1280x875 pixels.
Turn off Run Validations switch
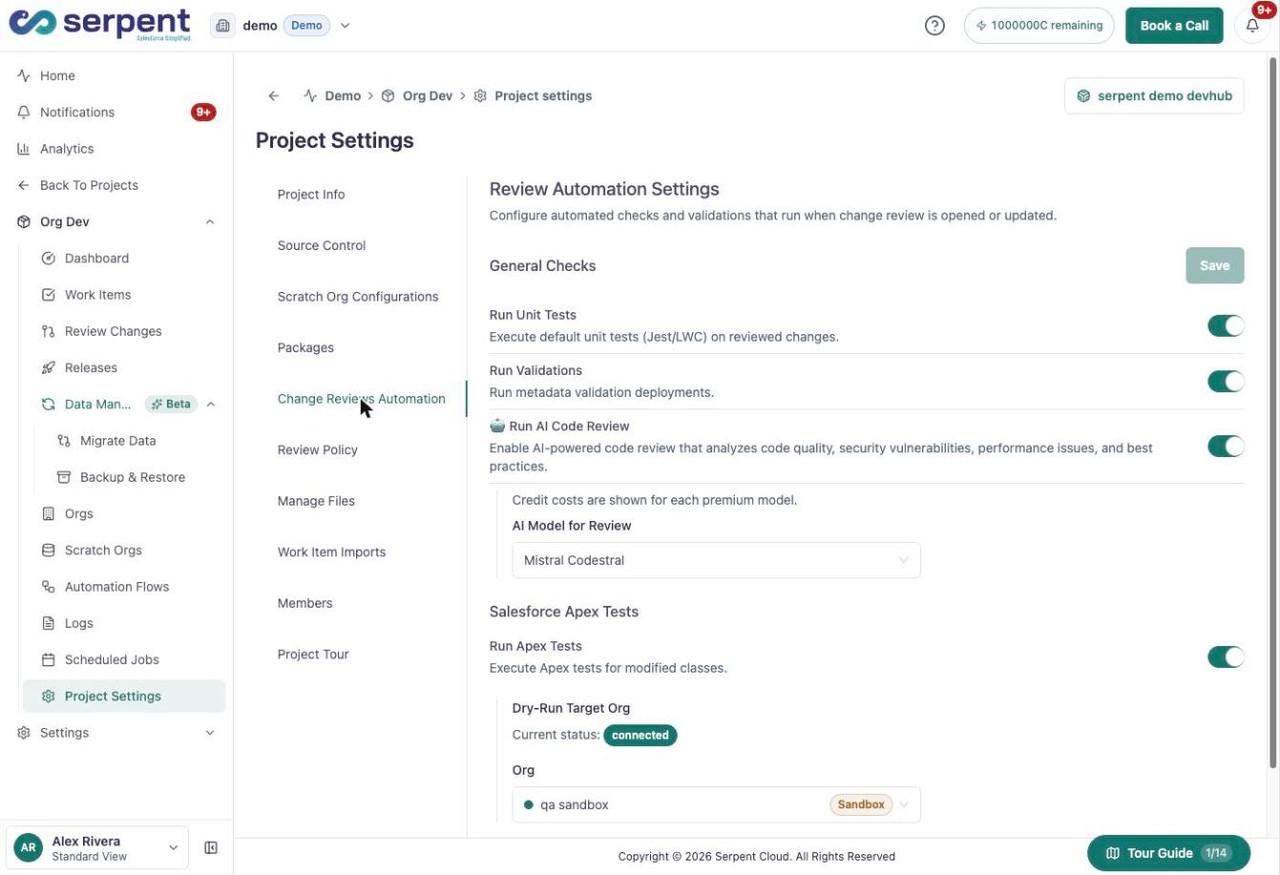point(1225,381)
